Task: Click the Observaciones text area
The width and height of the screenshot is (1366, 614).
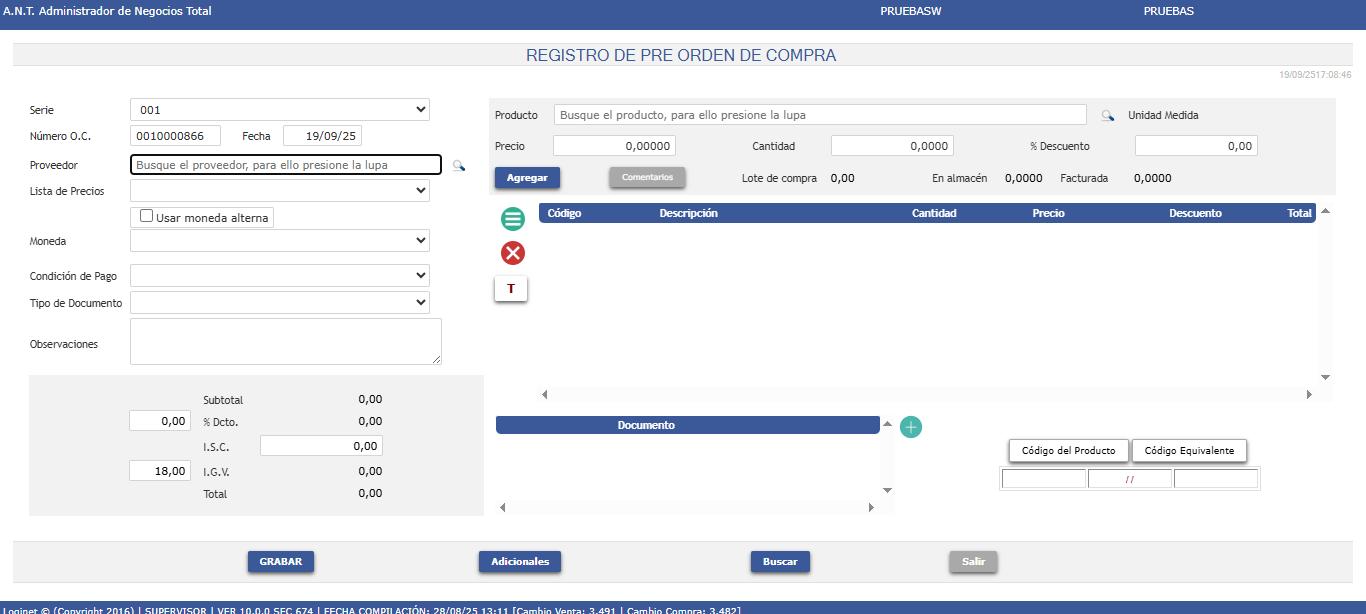Action: pos(286,342)
